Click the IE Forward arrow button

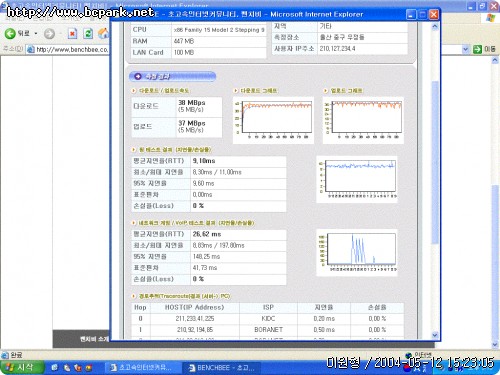pyautogui.click(x=49, y=33)
